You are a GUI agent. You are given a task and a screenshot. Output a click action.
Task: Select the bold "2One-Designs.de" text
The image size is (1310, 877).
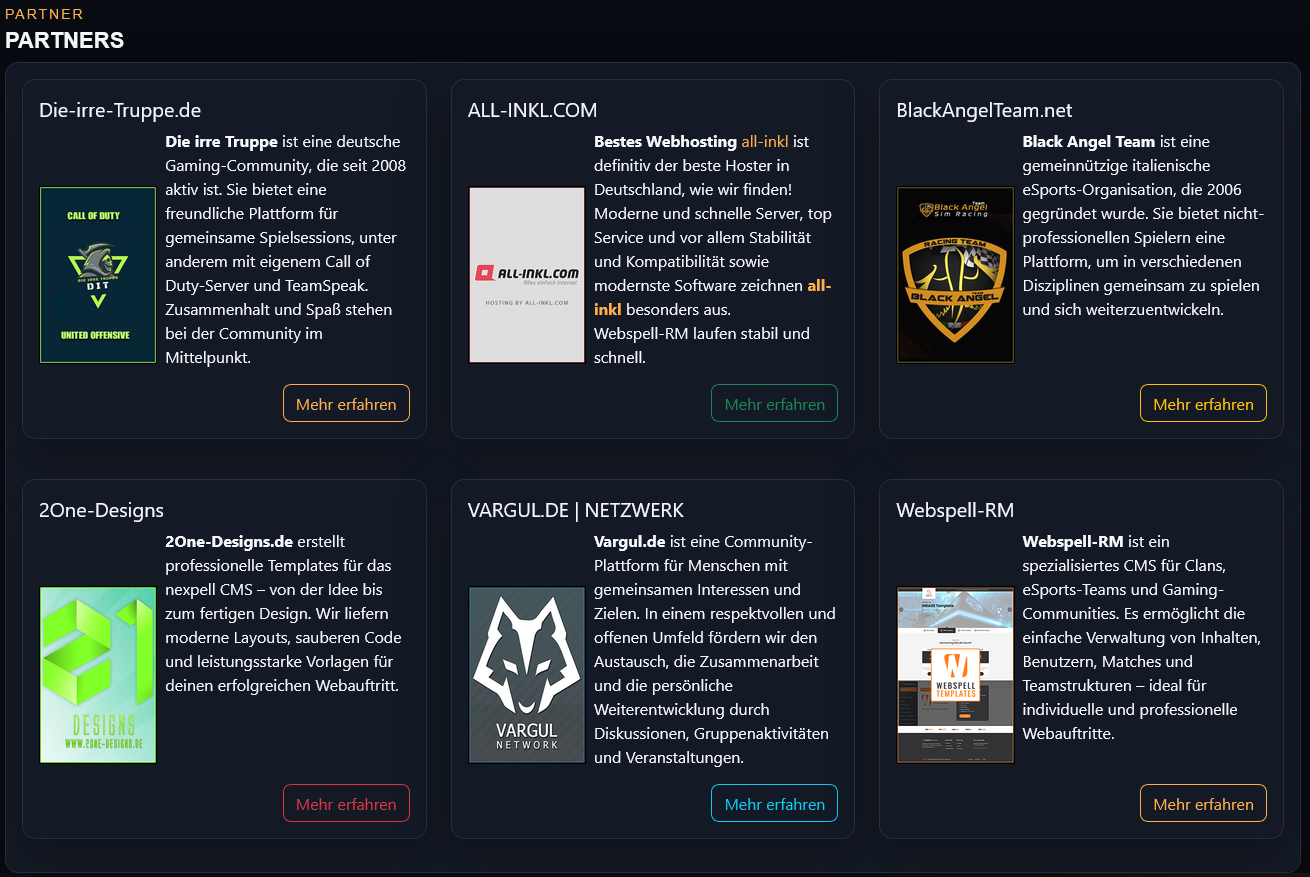229,542
